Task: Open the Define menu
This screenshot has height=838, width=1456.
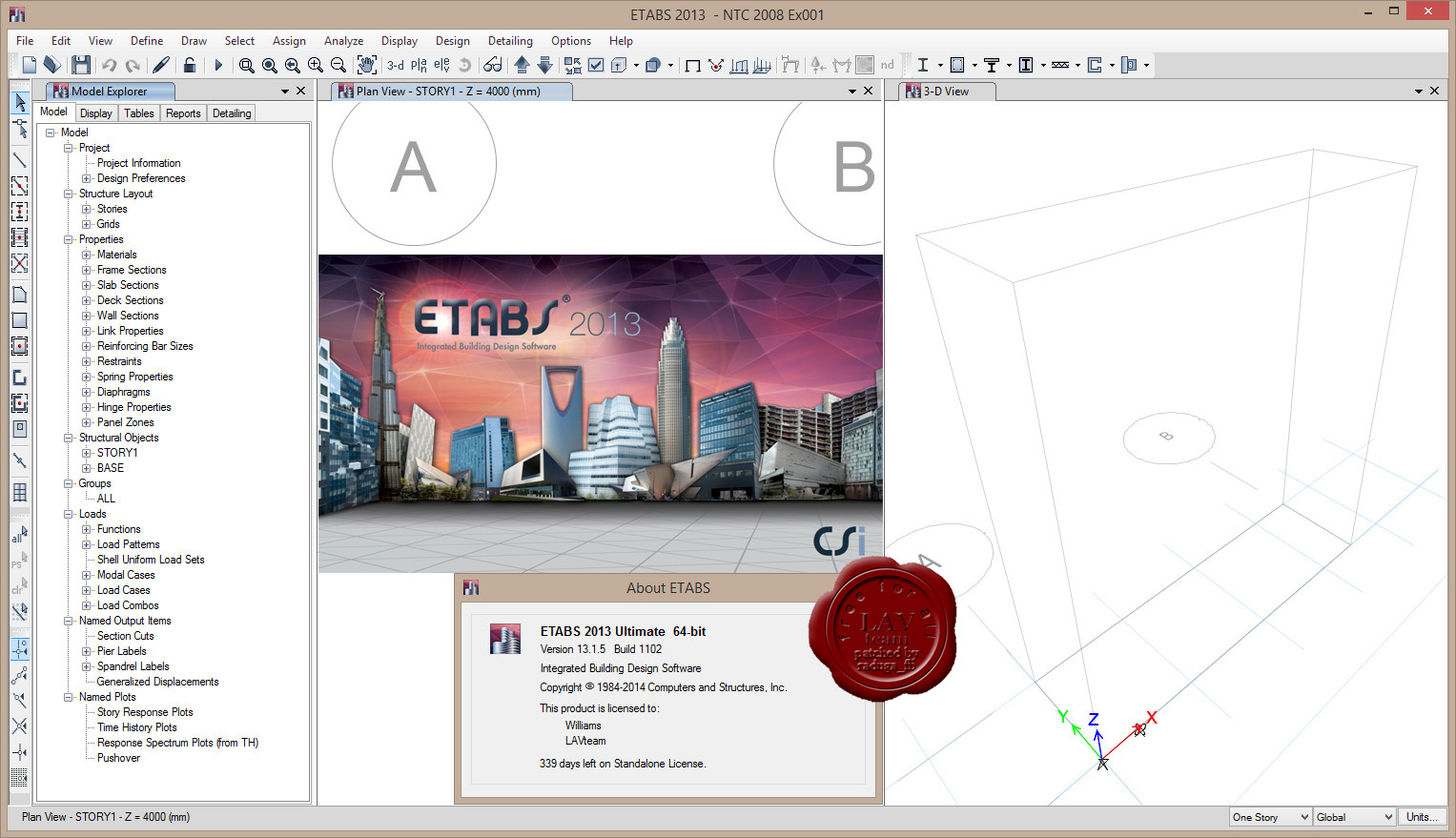Action: (147, 41)
